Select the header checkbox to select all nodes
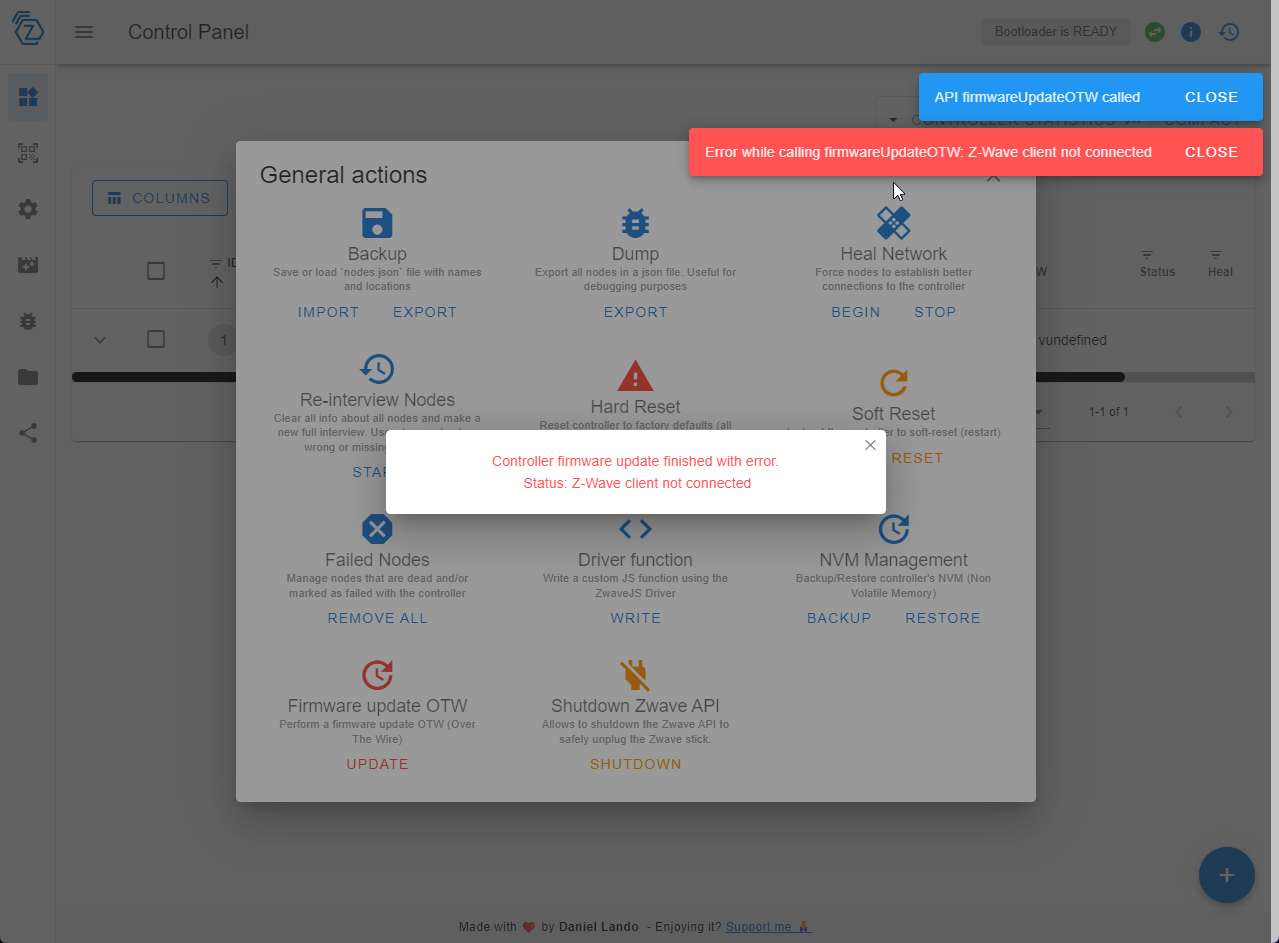1279x943 pixels. 155,270
